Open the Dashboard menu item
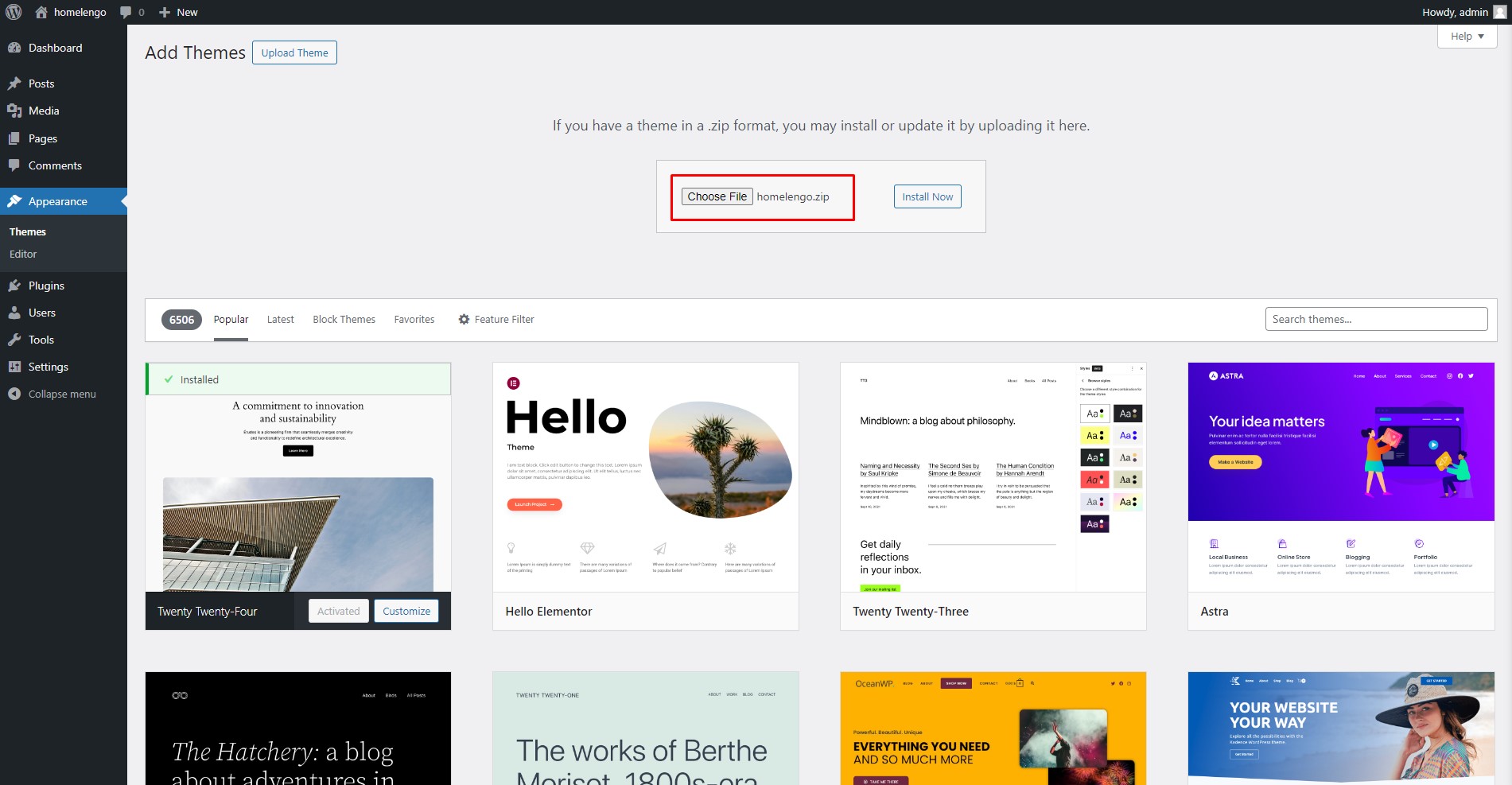This screenshot has height=785, width=1512. pyautogui.click(x=64, y=48)
